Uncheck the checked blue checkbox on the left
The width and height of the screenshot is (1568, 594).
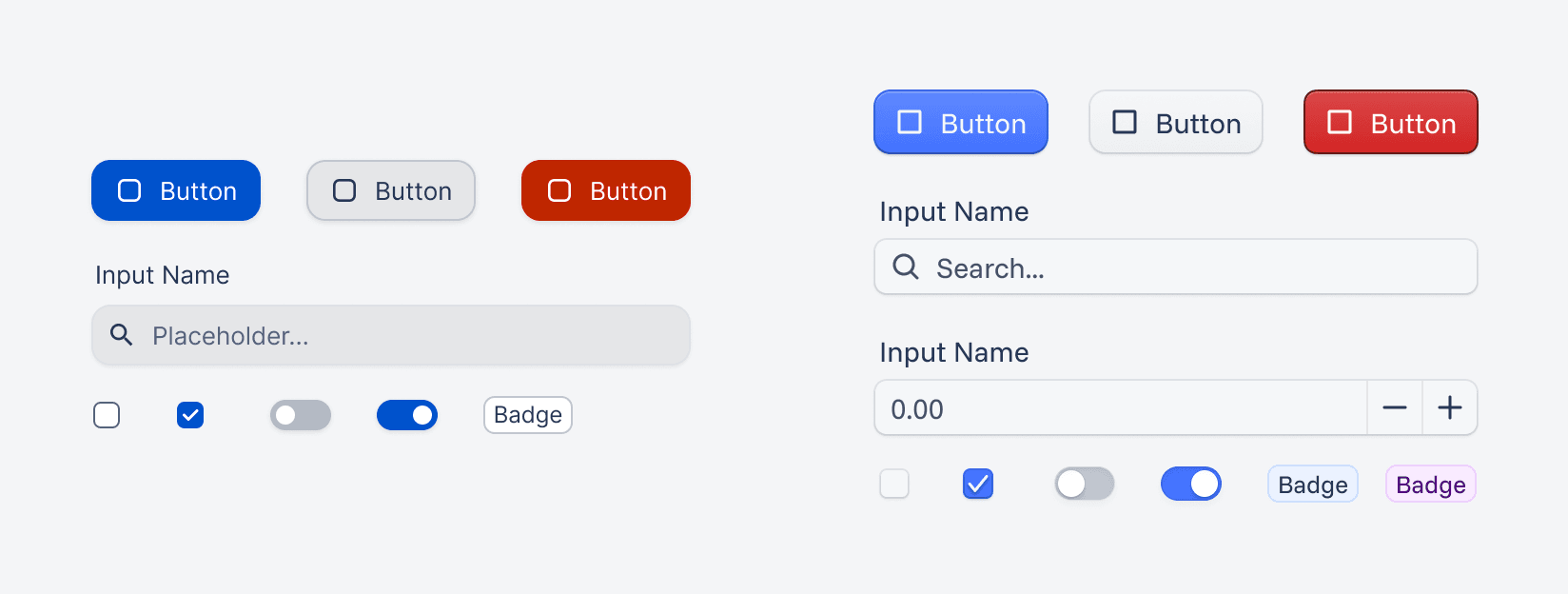(190, 415)
